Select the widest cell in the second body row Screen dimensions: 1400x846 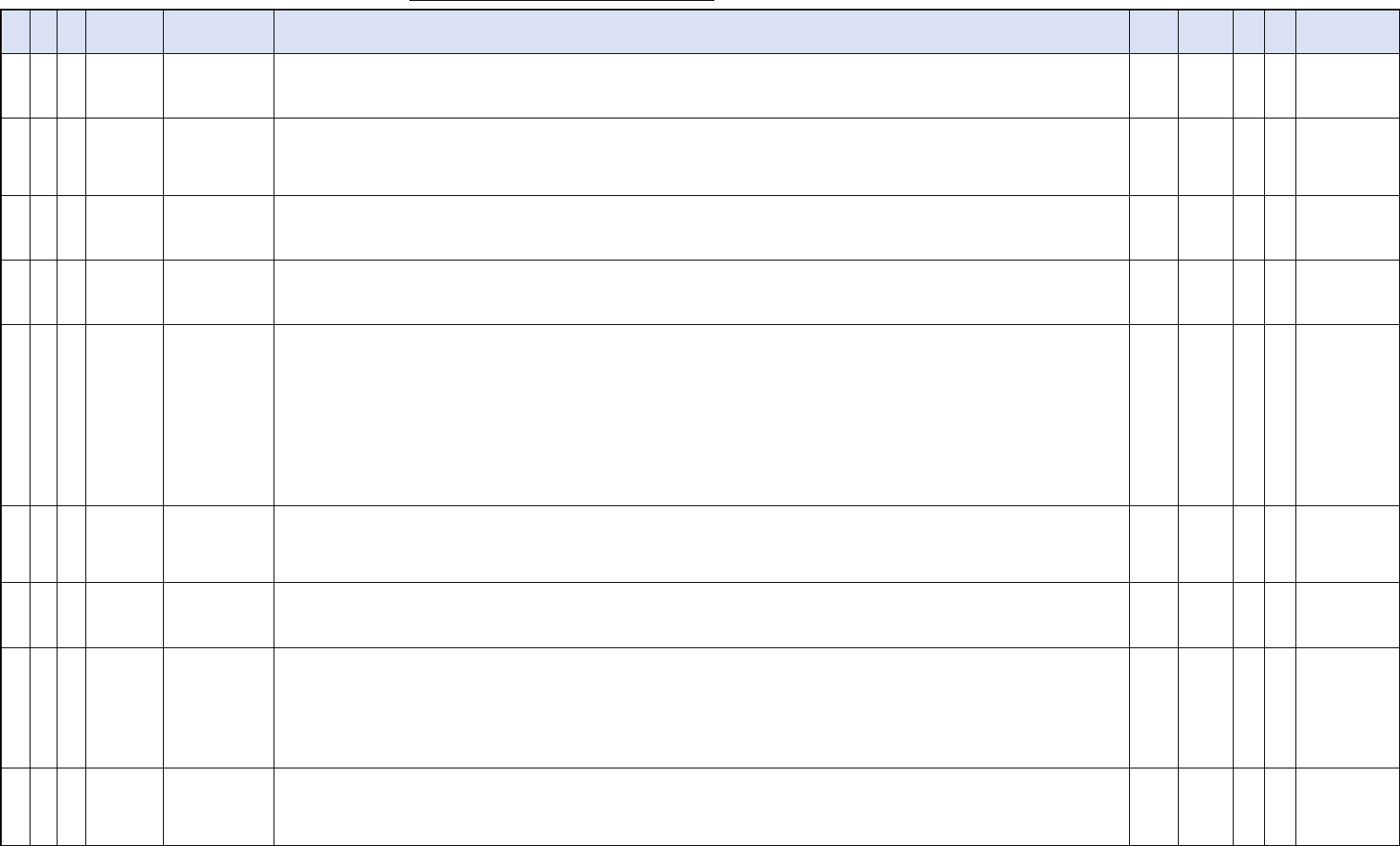point(701,157)
